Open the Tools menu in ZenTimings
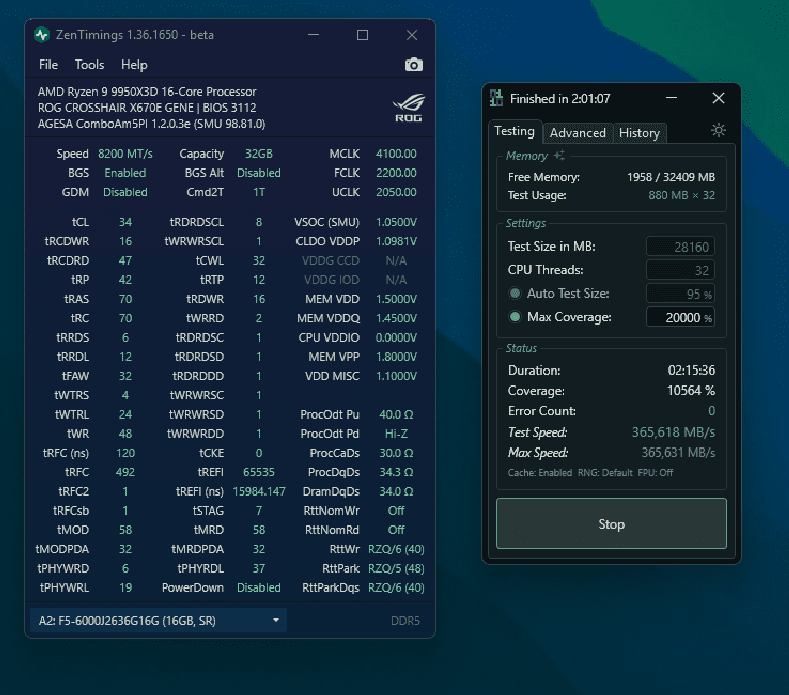The height and width of the screenshot is (695, 789). pyautogui.click(x=89, y=64)
